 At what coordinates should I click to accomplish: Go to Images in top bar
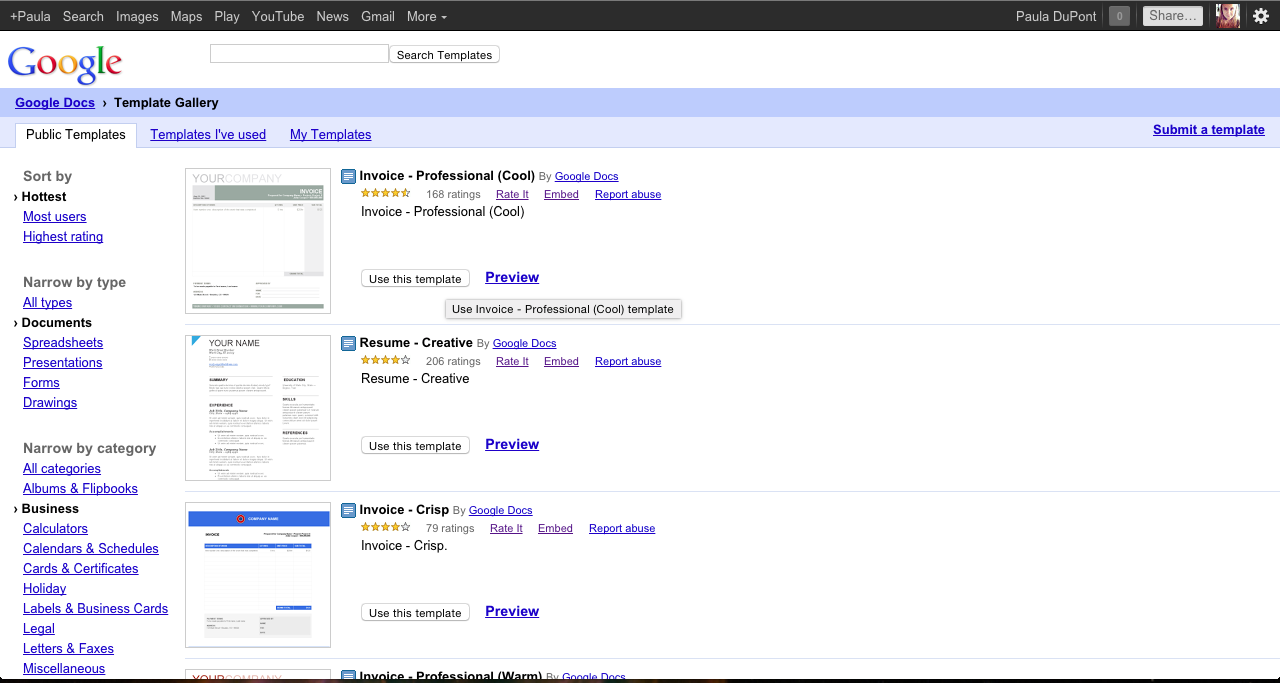click(137, 16)
